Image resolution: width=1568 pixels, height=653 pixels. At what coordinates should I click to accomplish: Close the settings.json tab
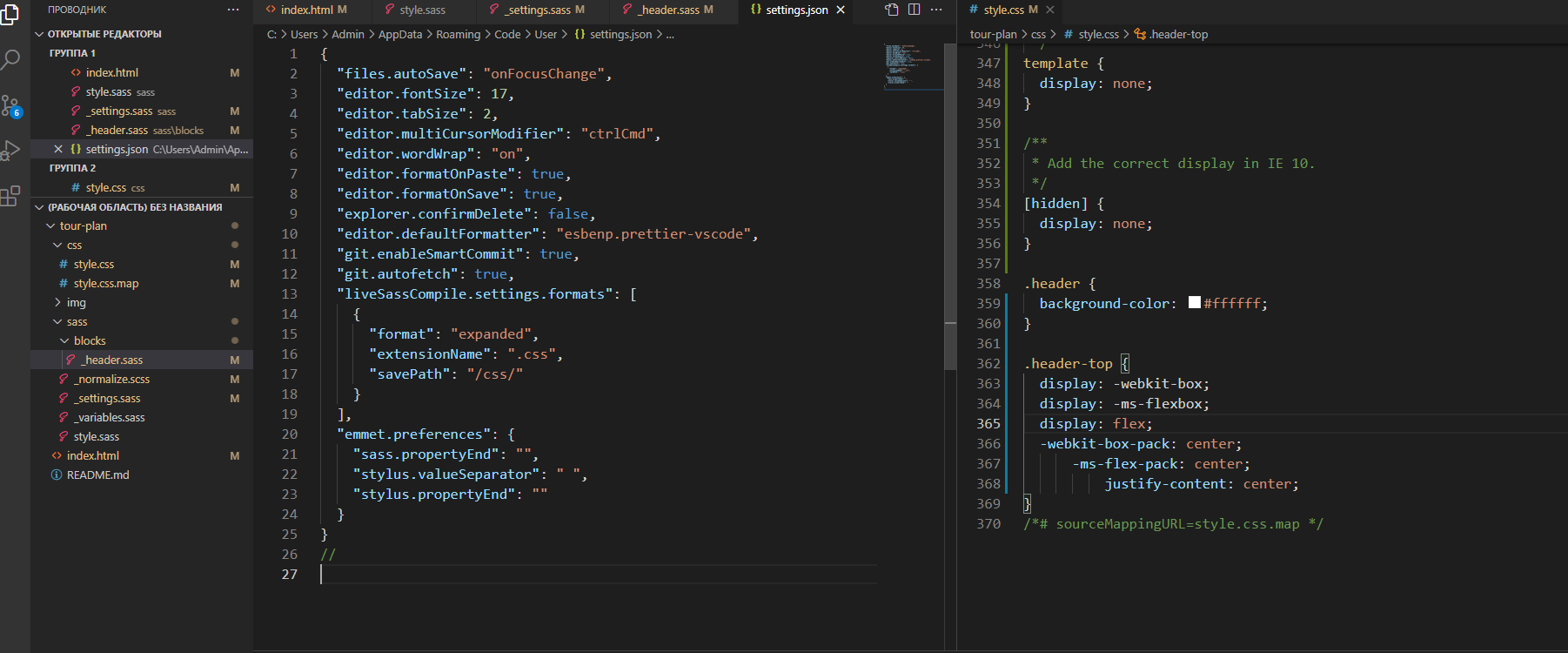pos(841,10)
